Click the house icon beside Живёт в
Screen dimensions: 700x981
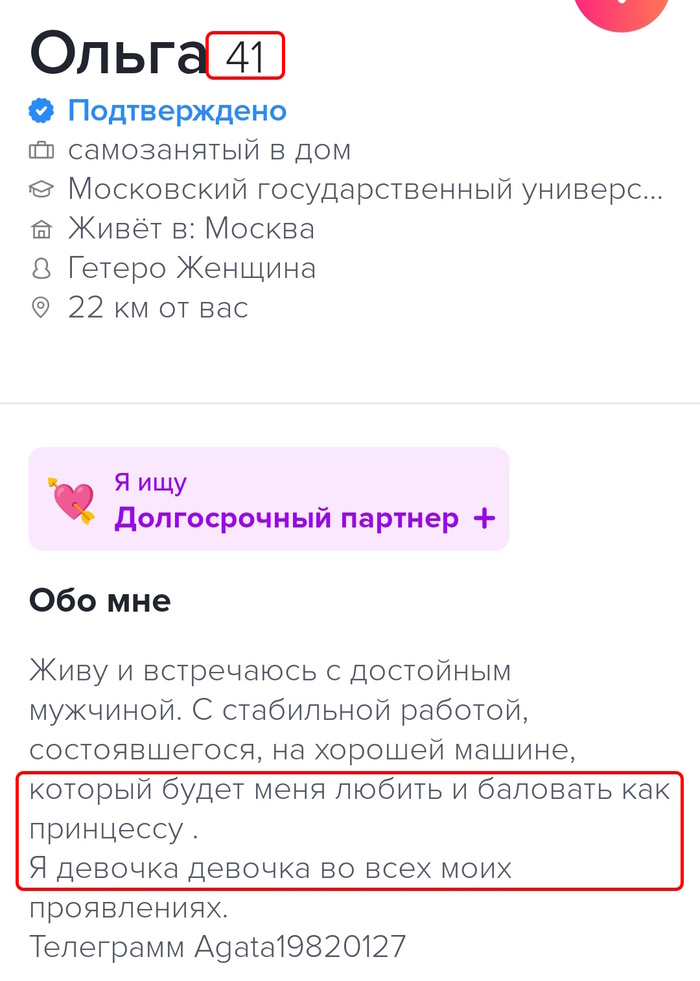click(41, 229)
